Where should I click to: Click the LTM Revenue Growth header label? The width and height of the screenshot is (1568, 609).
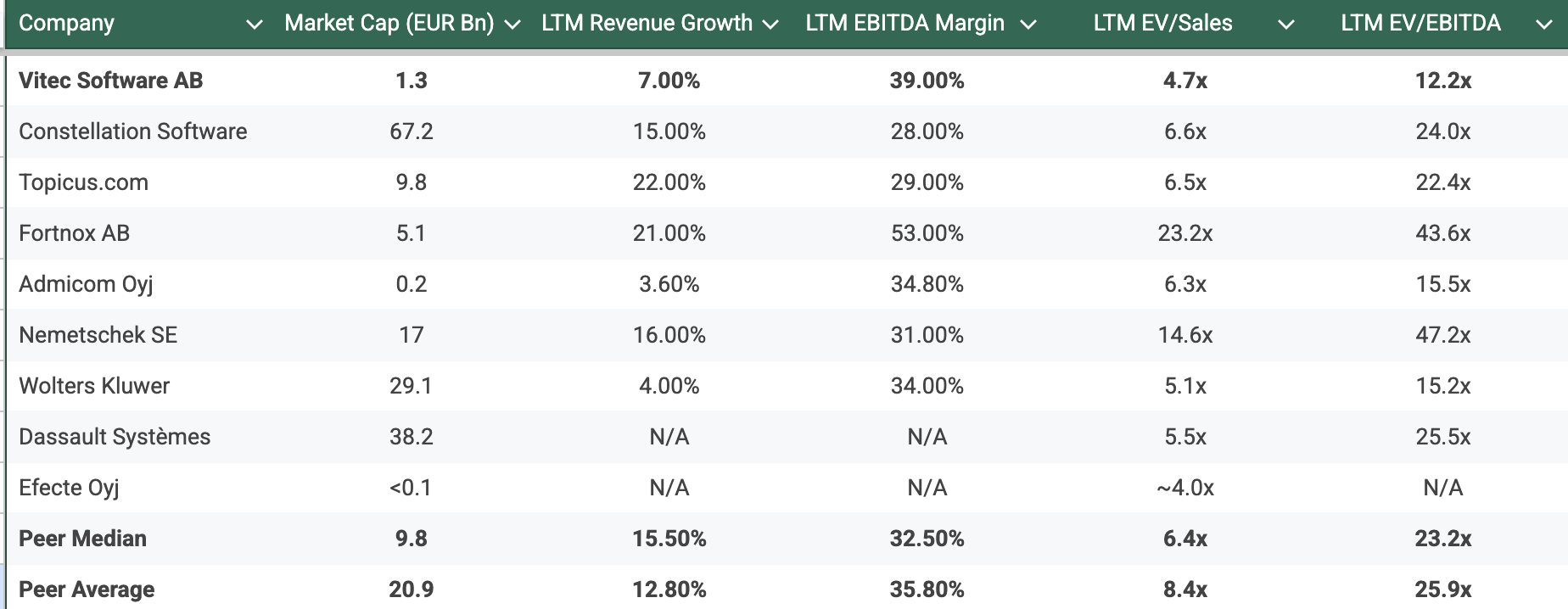tap(647, 23)
